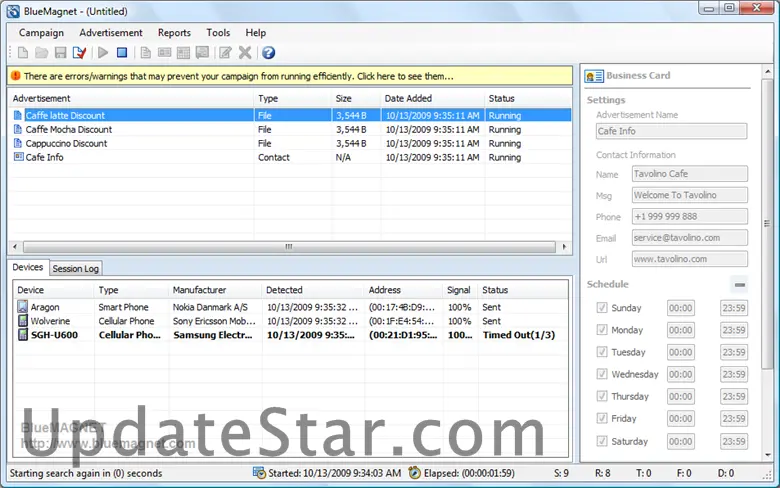The width and height of the screenshot is (780, 488).
Task: Click the Msg field Welcome To Tavolino
Action: [690, 195]
